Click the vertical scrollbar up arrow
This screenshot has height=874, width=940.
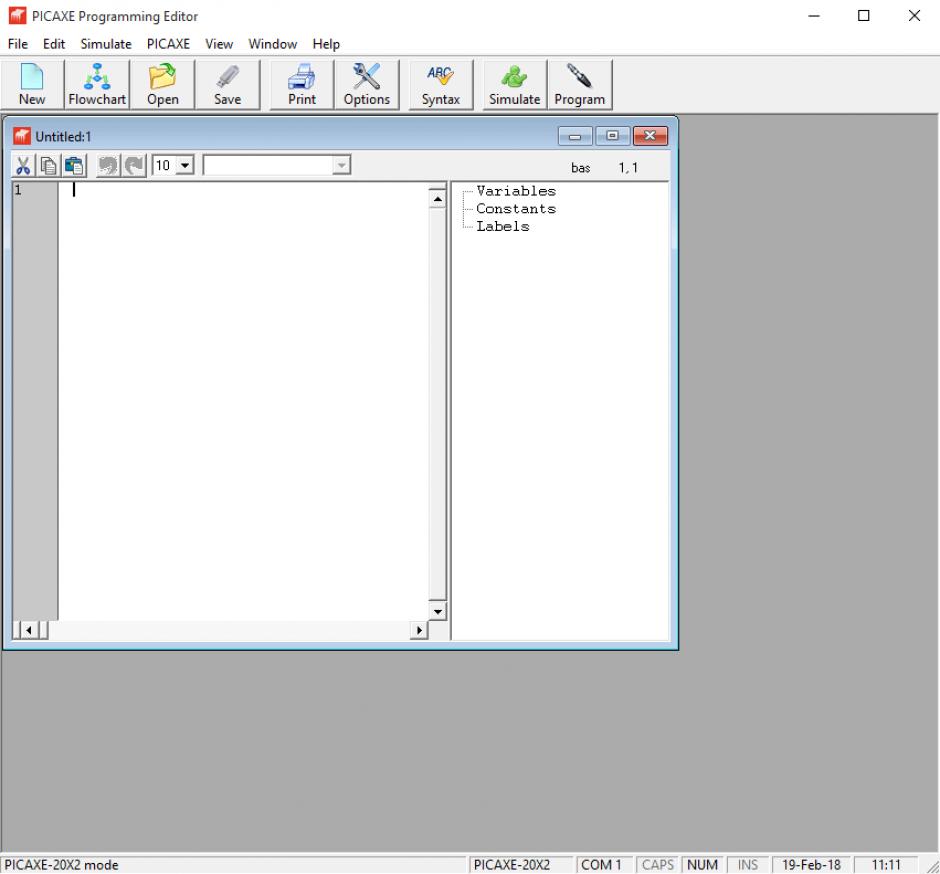pyautogui.click(x=438, y=198)
